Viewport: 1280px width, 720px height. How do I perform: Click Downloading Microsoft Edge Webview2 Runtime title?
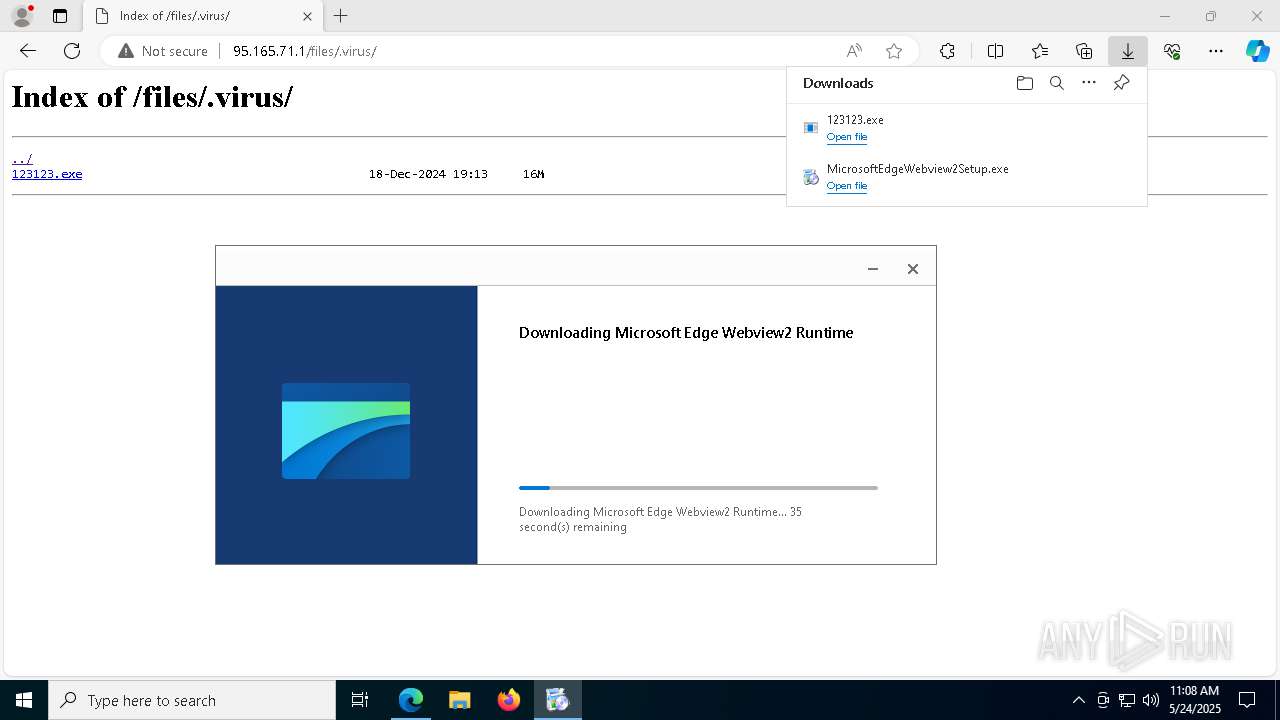tap(686, 333)
